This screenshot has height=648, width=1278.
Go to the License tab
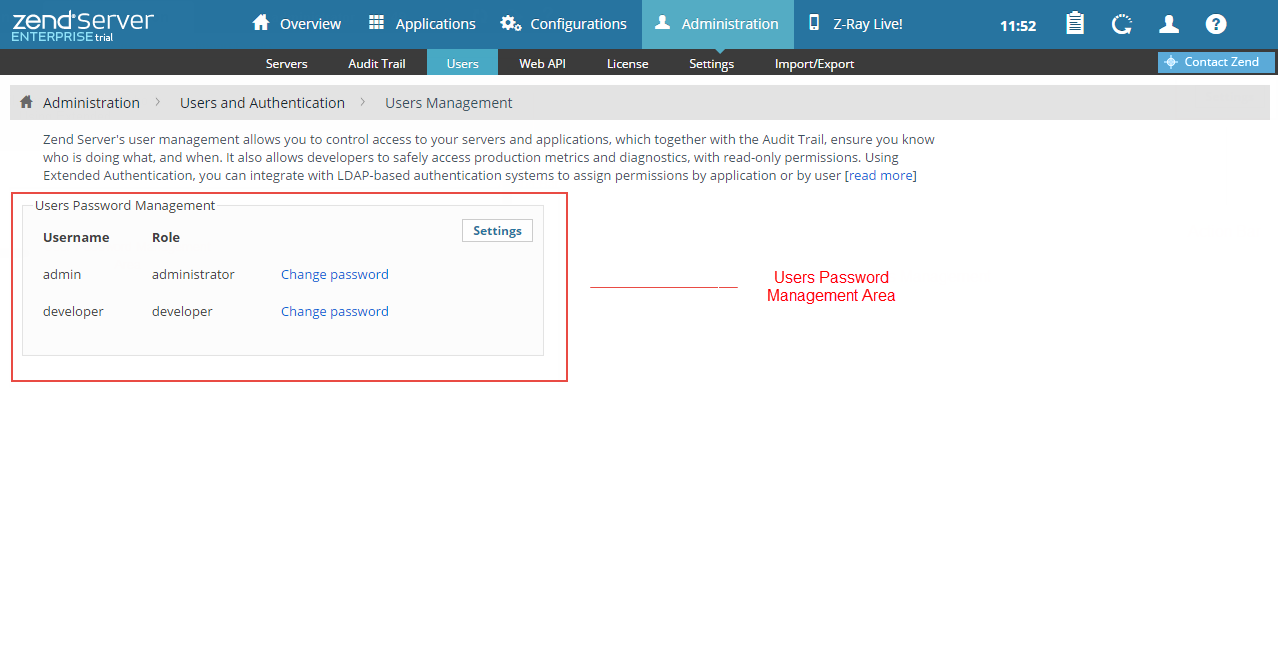click(x=627, y=63)
